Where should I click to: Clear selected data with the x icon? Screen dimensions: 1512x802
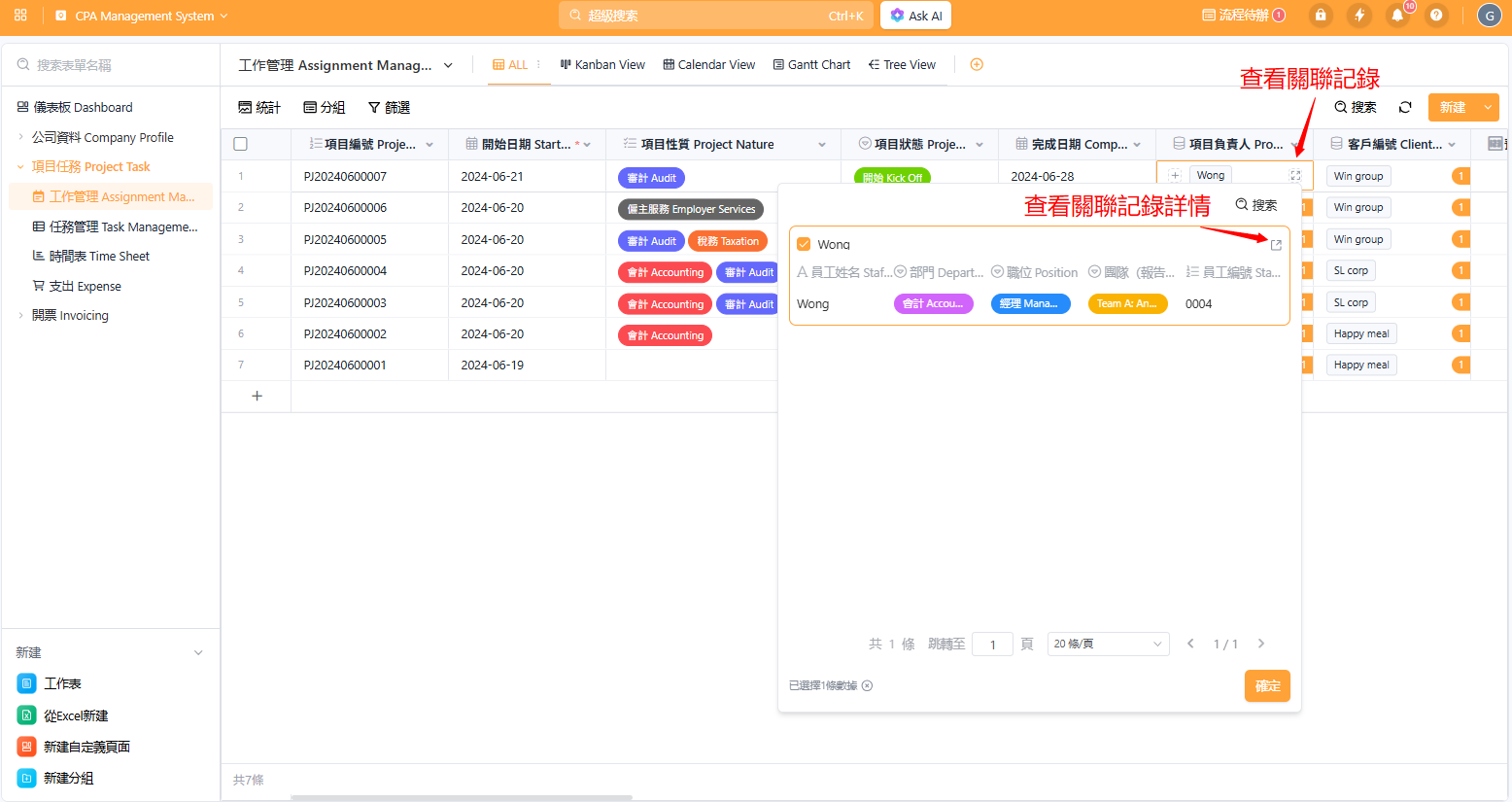[x=867, y=685]
